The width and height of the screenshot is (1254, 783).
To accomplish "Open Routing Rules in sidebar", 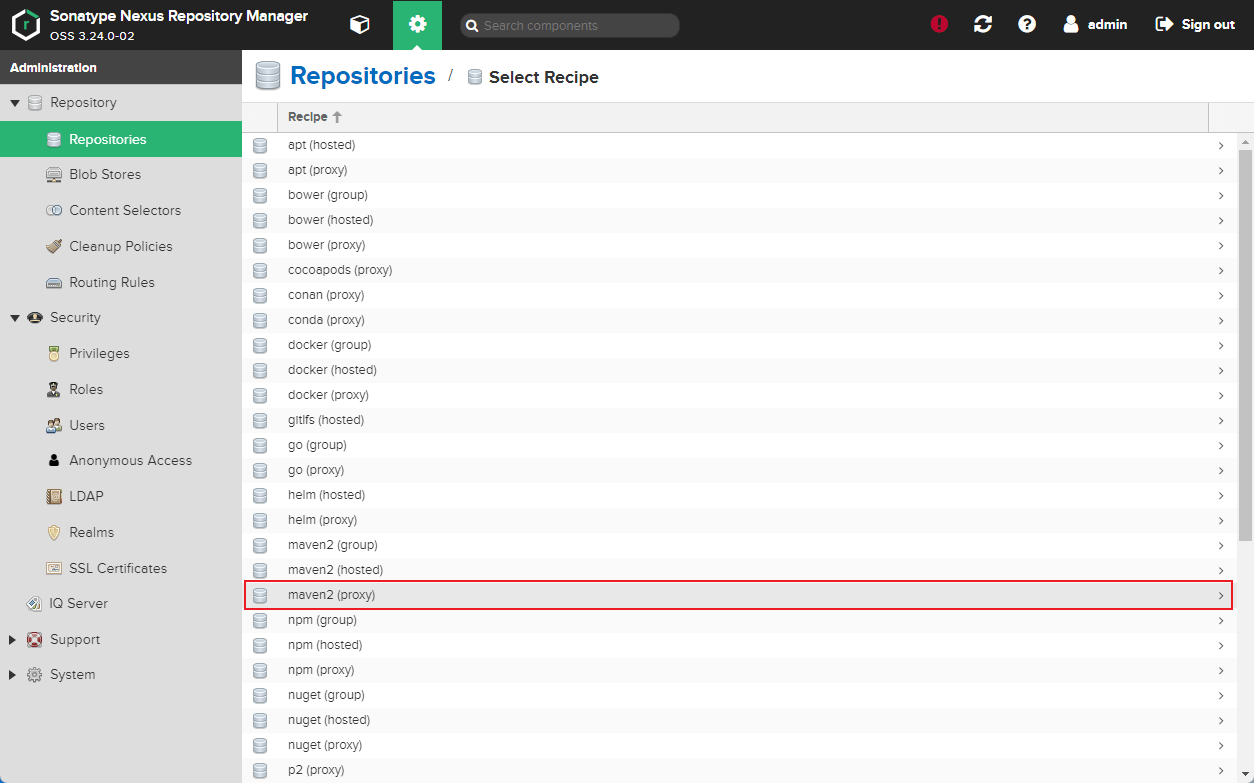I will pos(121,282).
